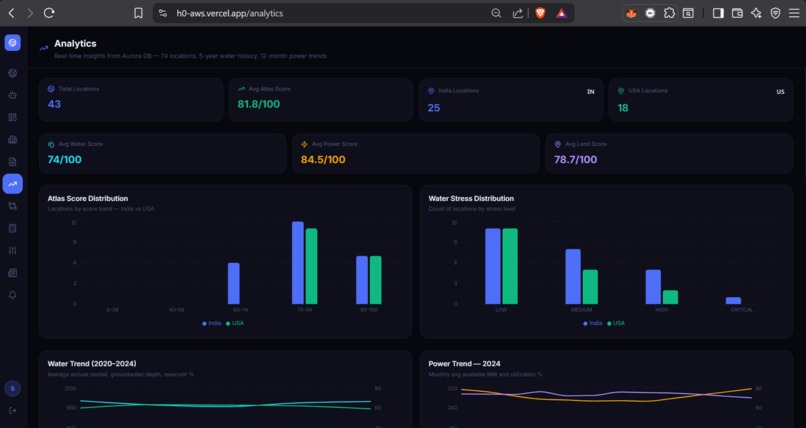This screenshot has height=428, width=806.
Task: Click the USA Locations count 18
Action: point(623,108)
